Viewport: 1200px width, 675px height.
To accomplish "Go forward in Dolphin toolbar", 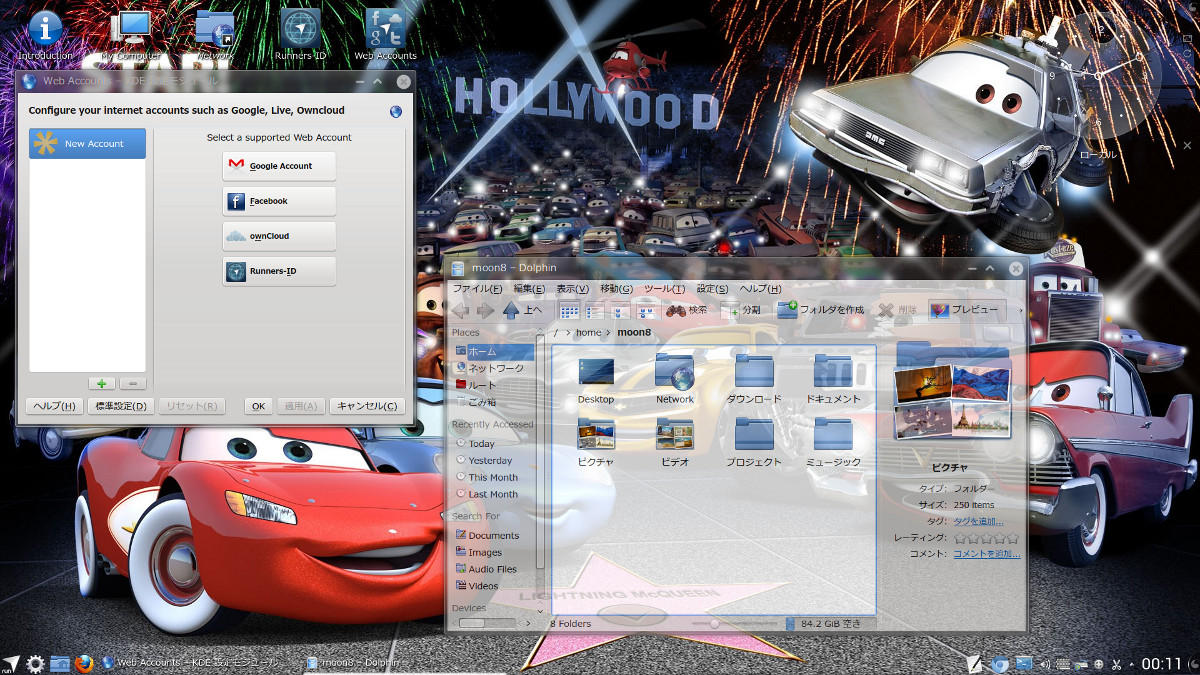I will 486,310.
